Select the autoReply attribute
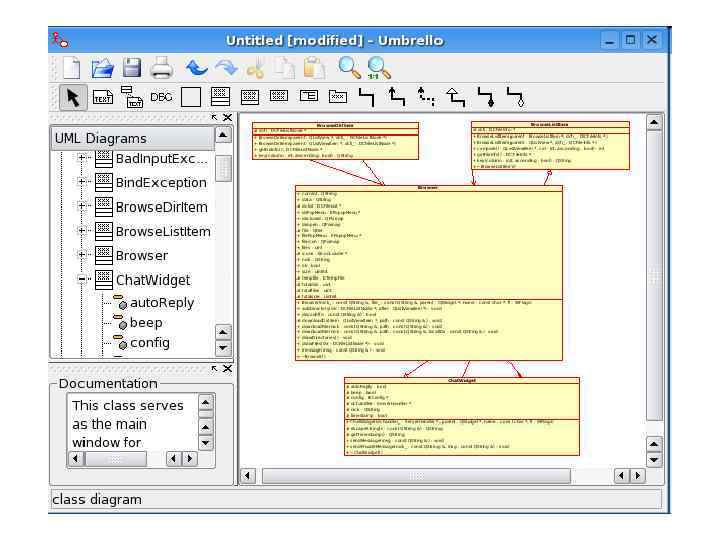720x540 pixels. click(x=162, y=303)
